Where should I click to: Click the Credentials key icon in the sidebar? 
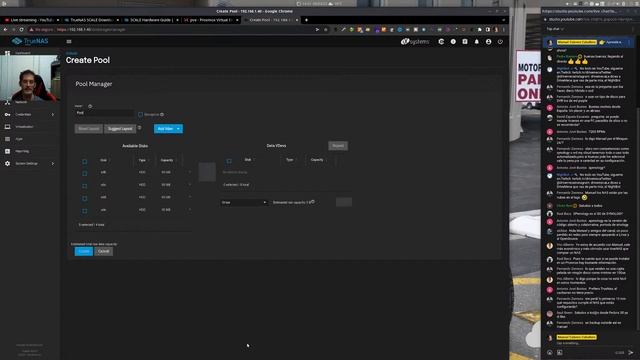(7, 115)
